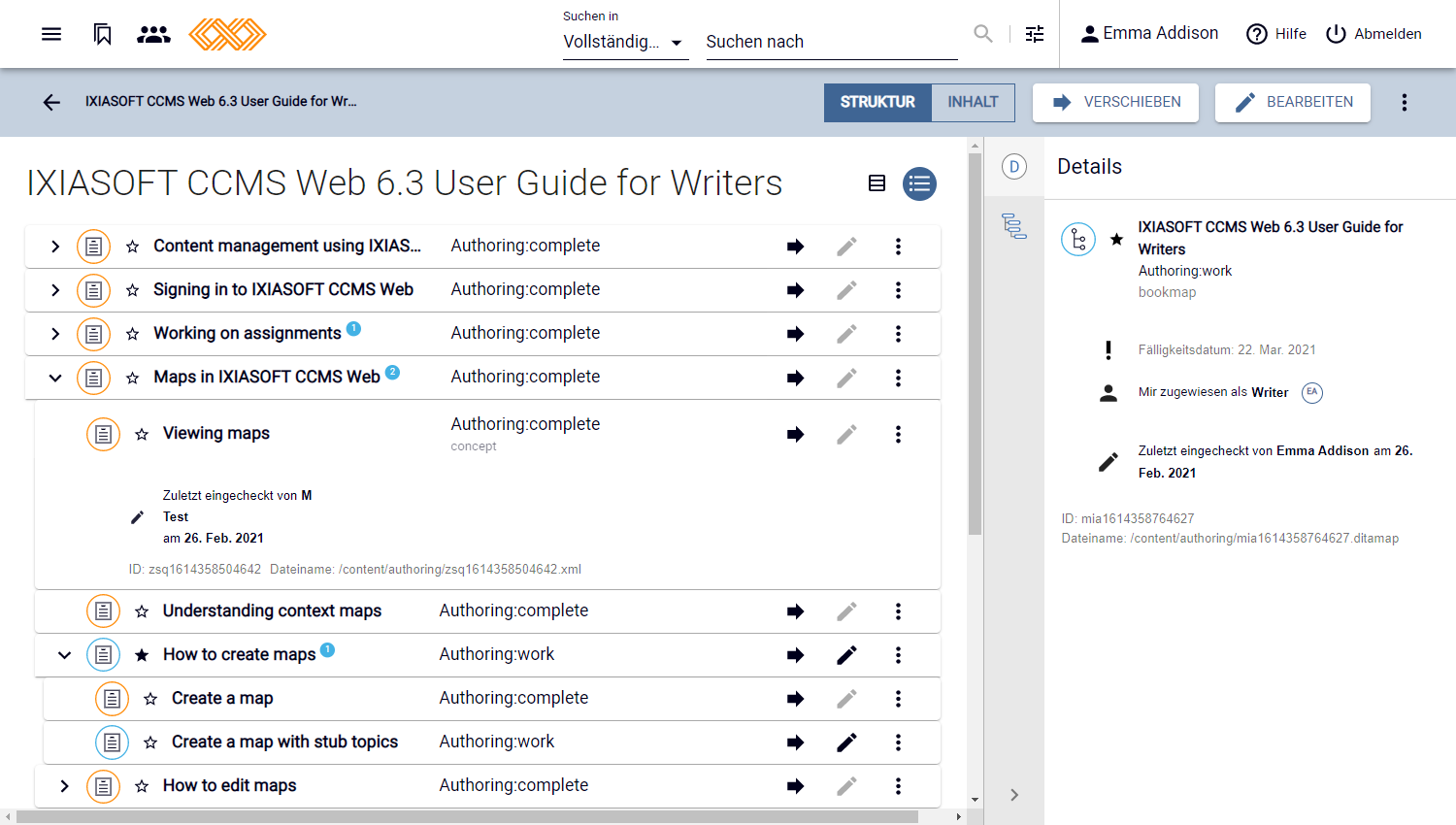The height and width of the screenshot is (825, 1456).
Task: Favorite Content management using IXIASOFT topic
Action: [133, 247]
